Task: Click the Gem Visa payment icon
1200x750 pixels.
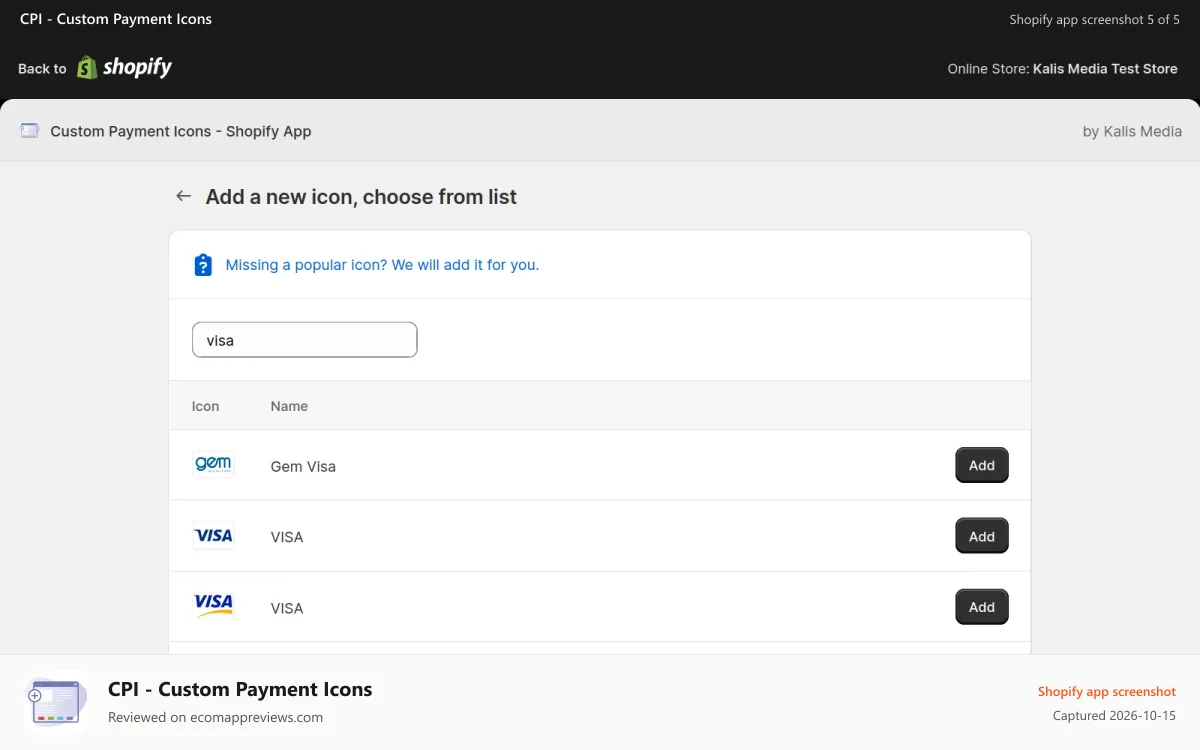Action: 213,464
